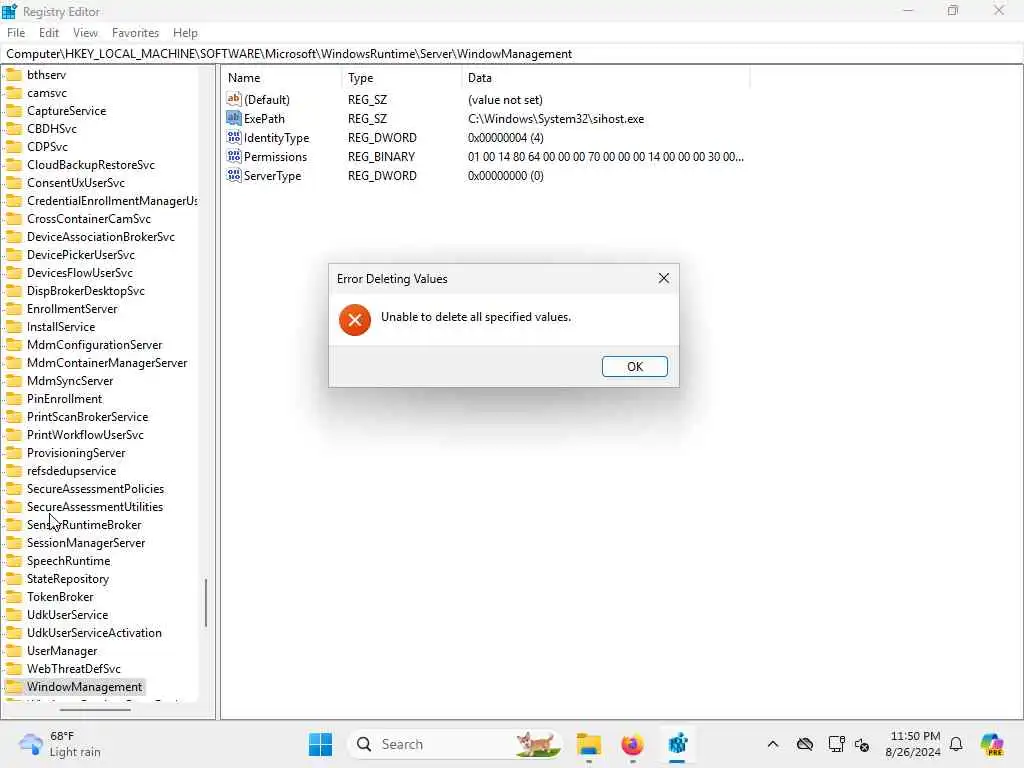The image size is (1024, 768).
Task: Select the DeviceAssociationBrokerSvc key
Action: tap(101, 236)
